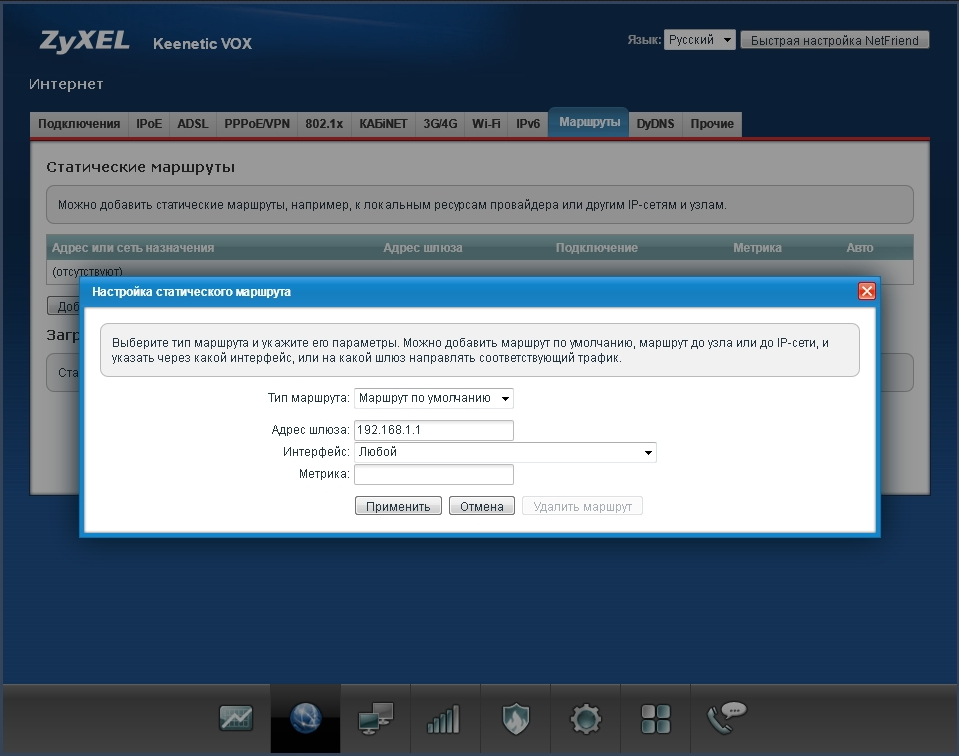959x756 pixels.
Task: Open the home network computers icon
Action: click(x=376, y=718)
